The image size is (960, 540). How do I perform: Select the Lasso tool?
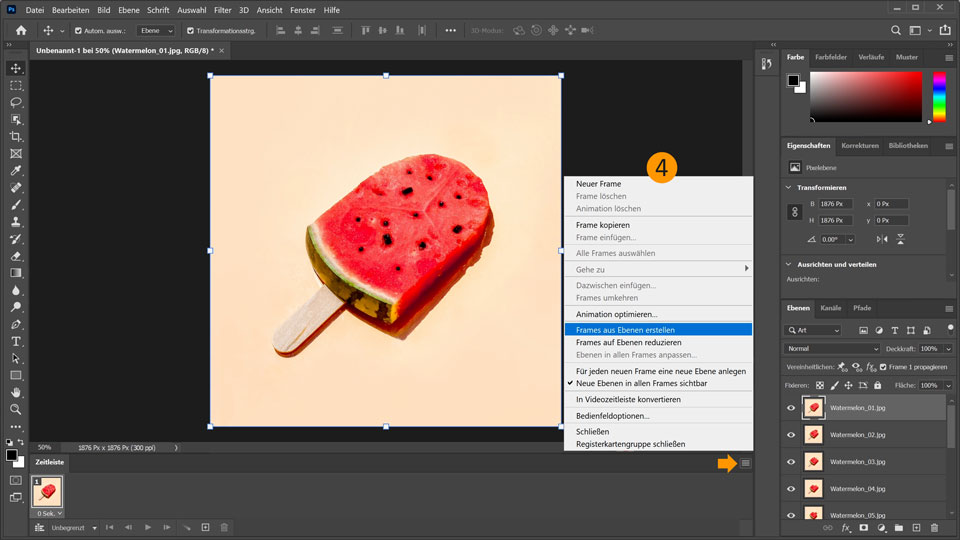(16, 102)
